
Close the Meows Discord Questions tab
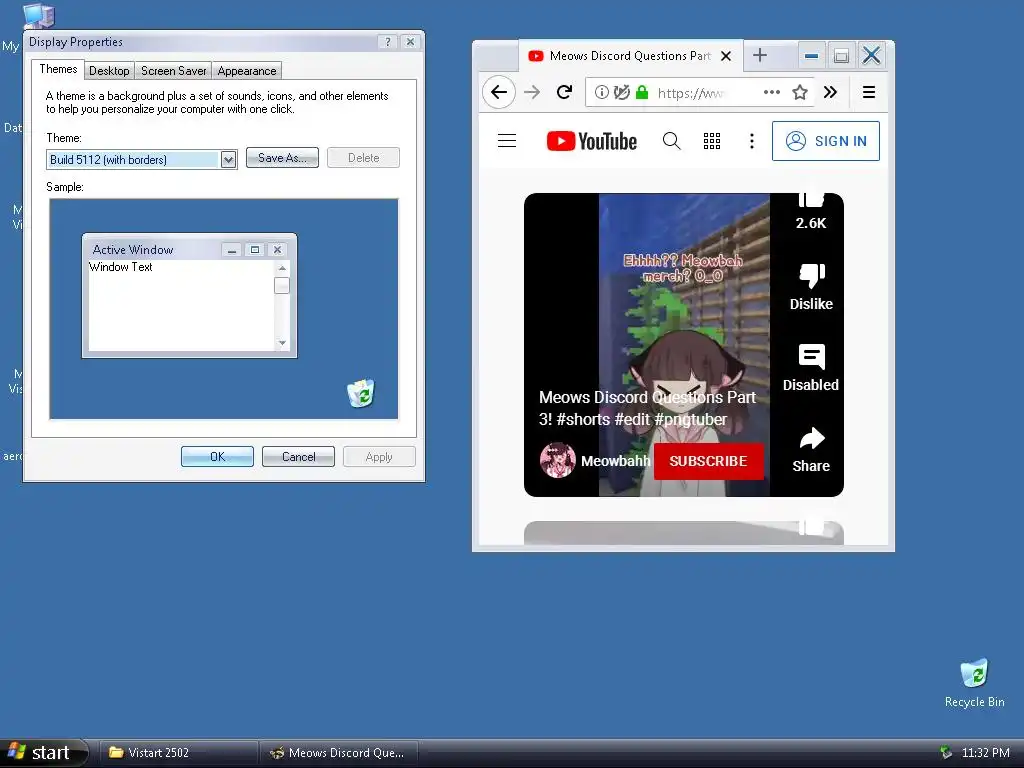point(726,56)
